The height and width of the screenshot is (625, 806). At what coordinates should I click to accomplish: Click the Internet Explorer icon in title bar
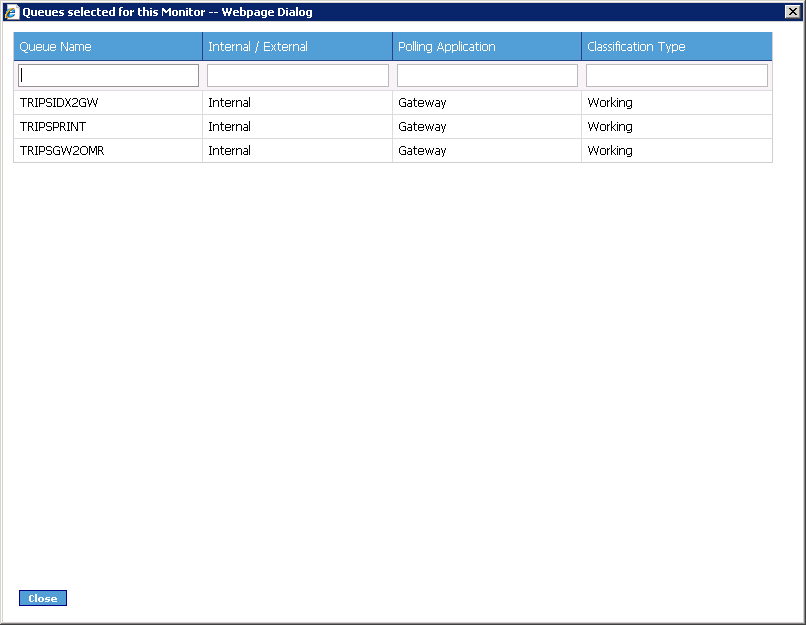(11, 12)
